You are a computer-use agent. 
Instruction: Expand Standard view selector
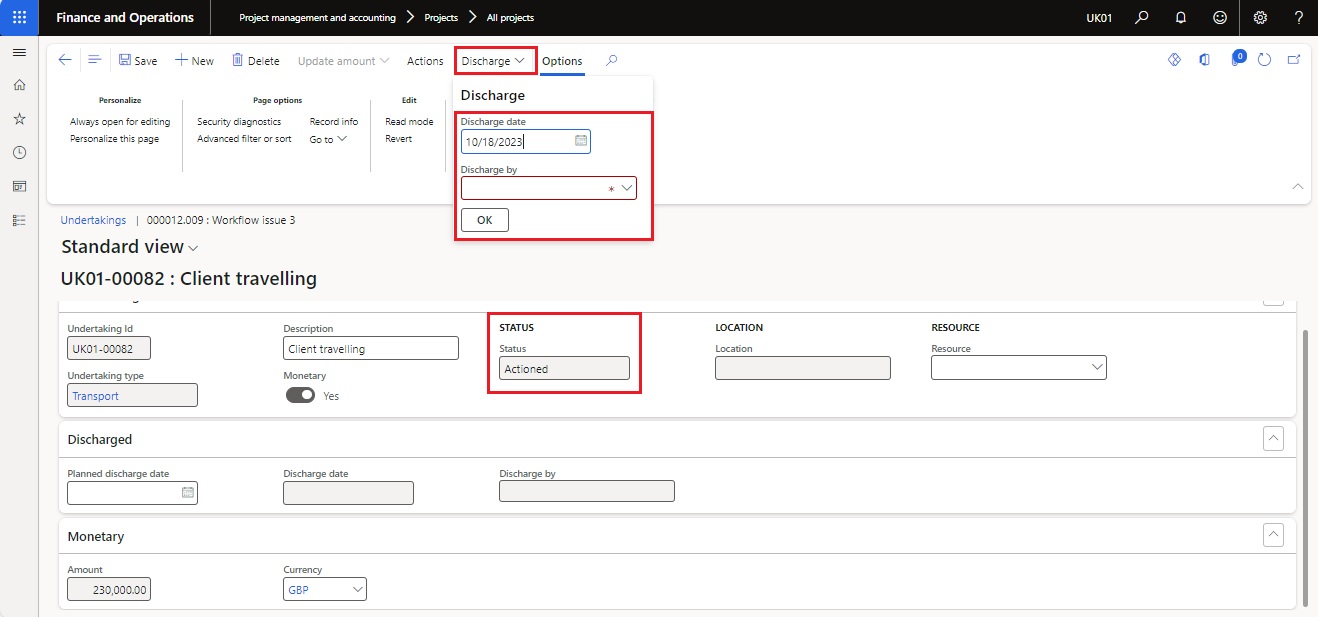(x=130, y=247)
